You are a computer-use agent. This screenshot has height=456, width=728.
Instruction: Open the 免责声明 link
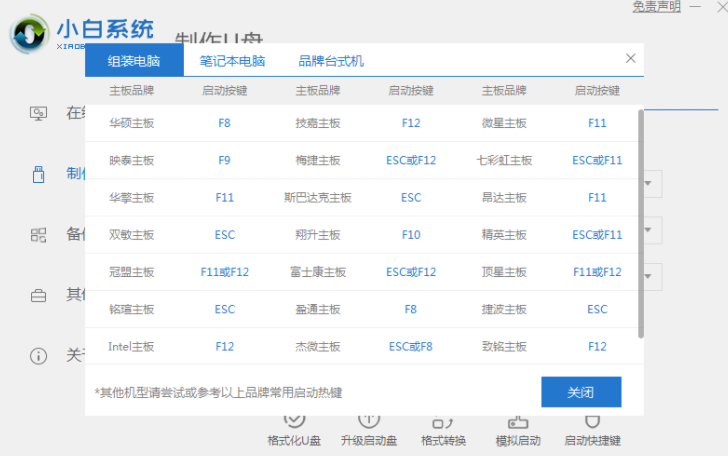point(657,7)
